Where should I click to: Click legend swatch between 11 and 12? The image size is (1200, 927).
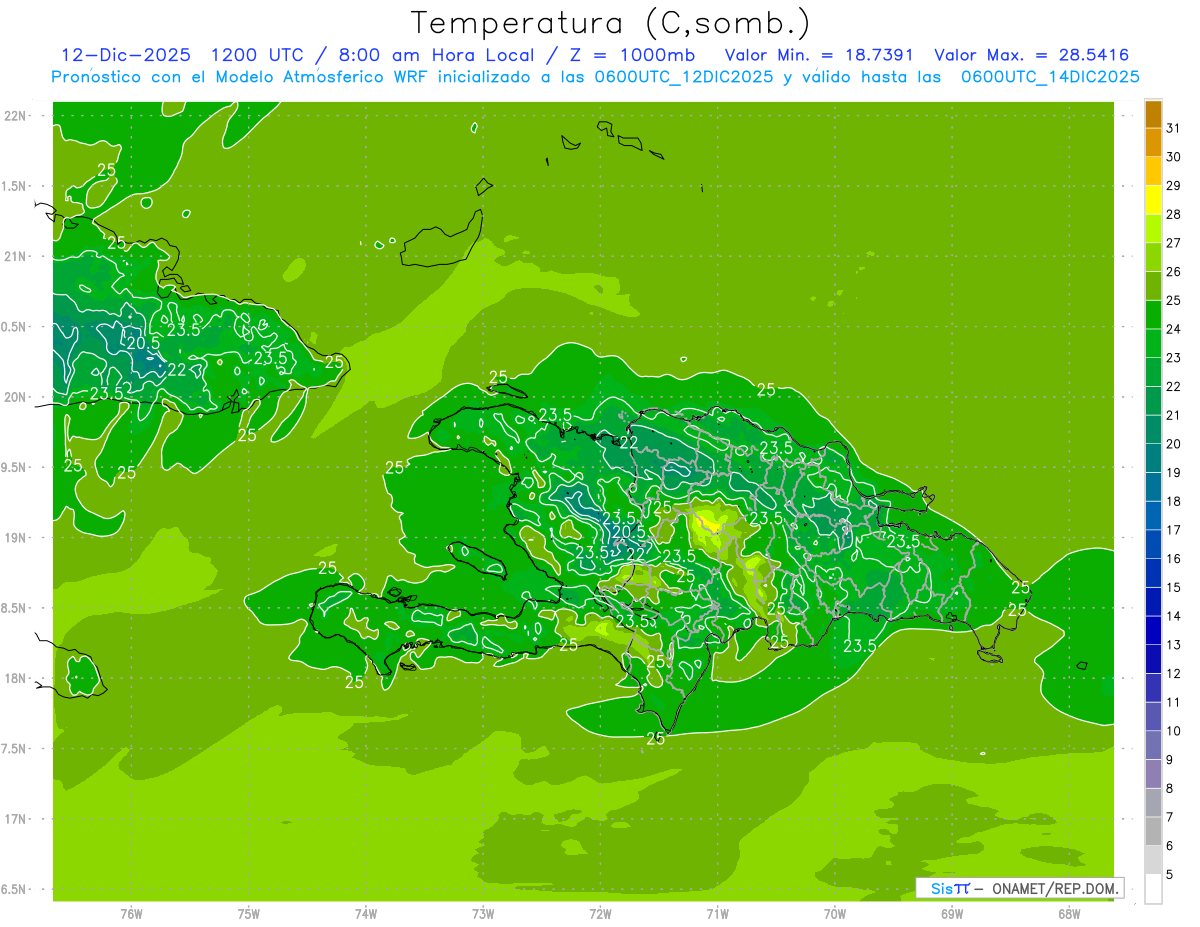(x=1153, y=688)
